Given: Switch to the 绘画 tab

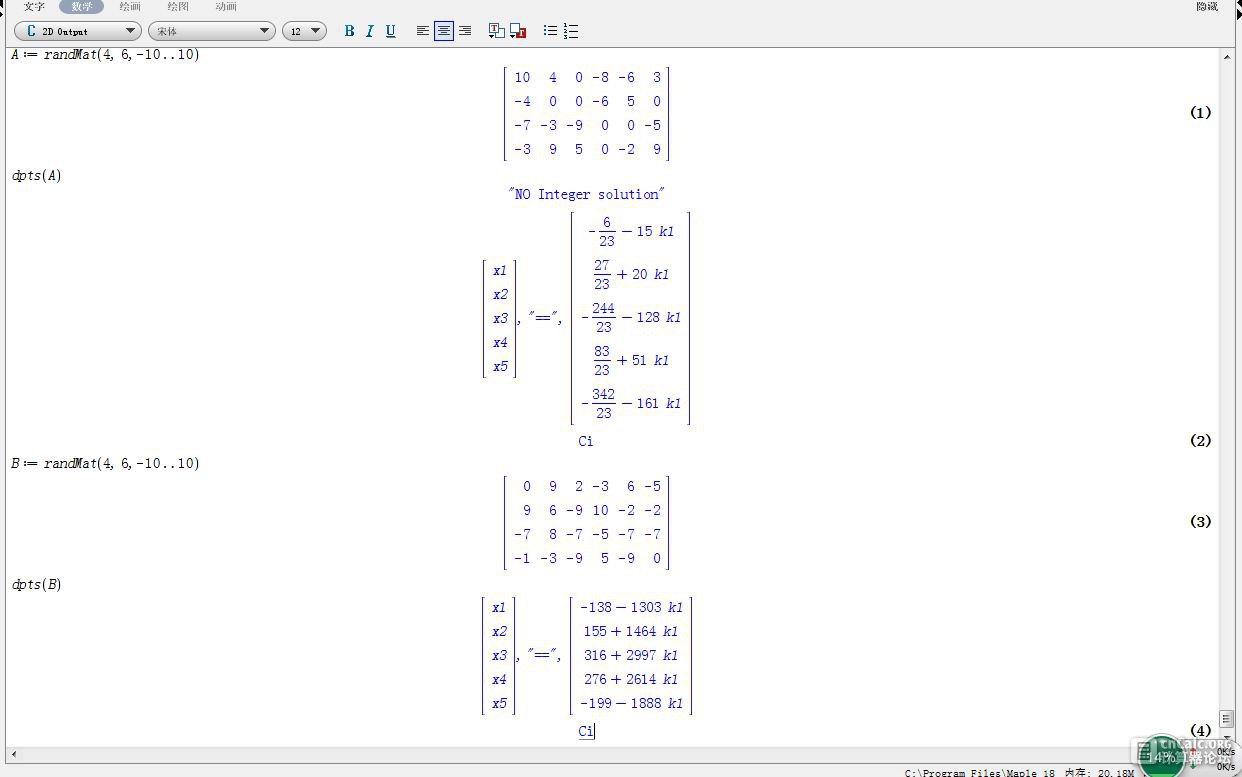Looking at the screenshot, I should point(130,6).
